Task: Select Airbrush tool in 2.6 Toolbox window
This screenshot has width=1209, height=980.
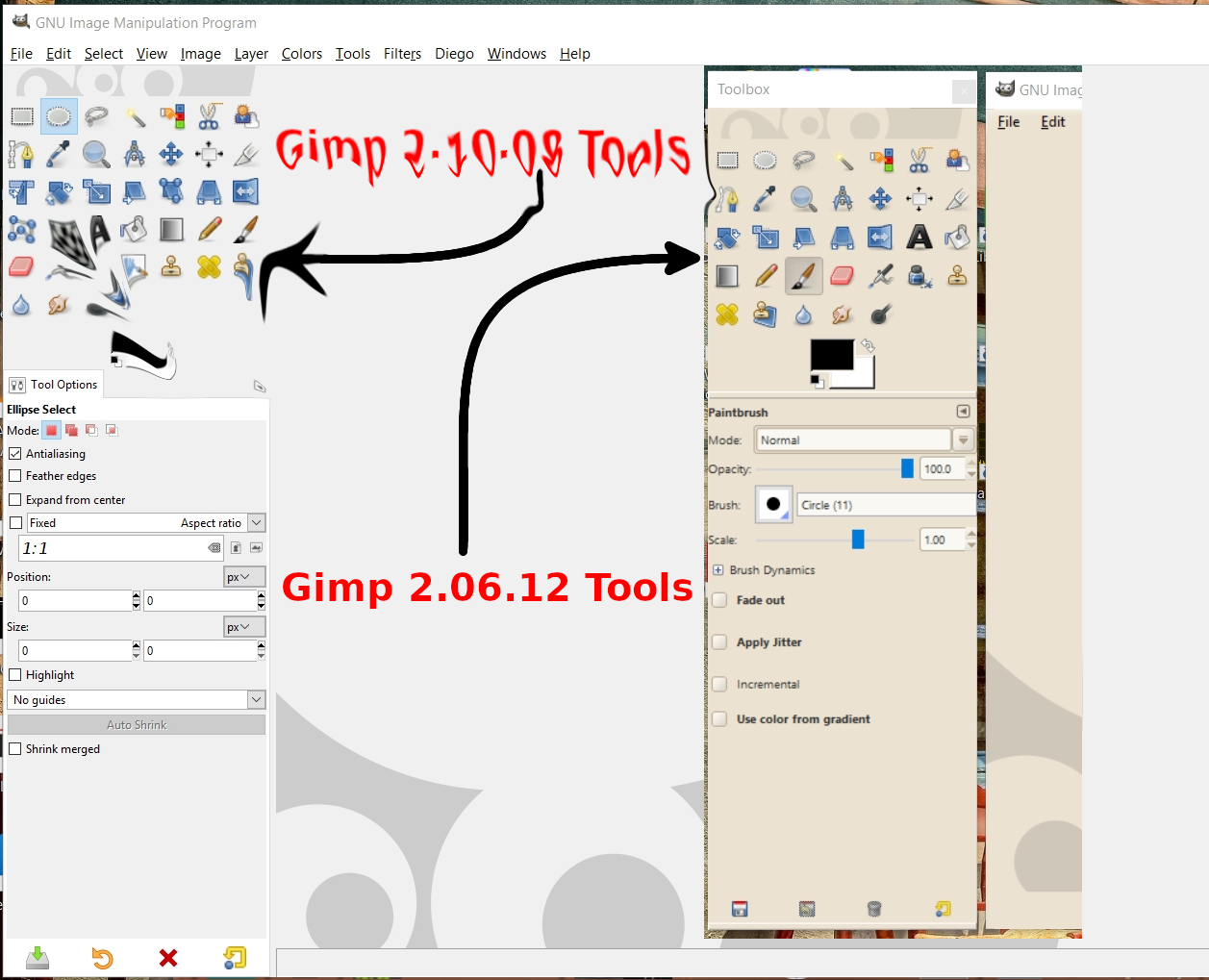Action: point(880,276)
